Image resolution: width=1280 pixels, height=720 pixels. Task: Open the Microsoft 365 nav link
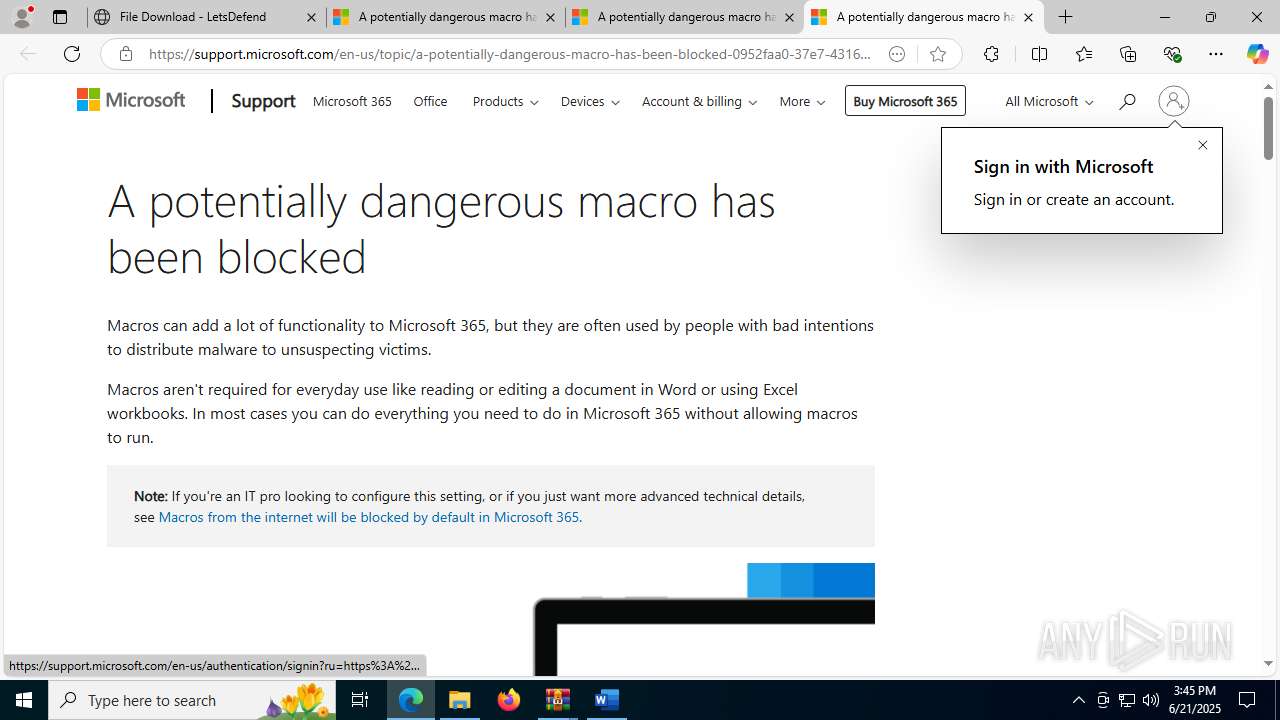coord(352,101)
